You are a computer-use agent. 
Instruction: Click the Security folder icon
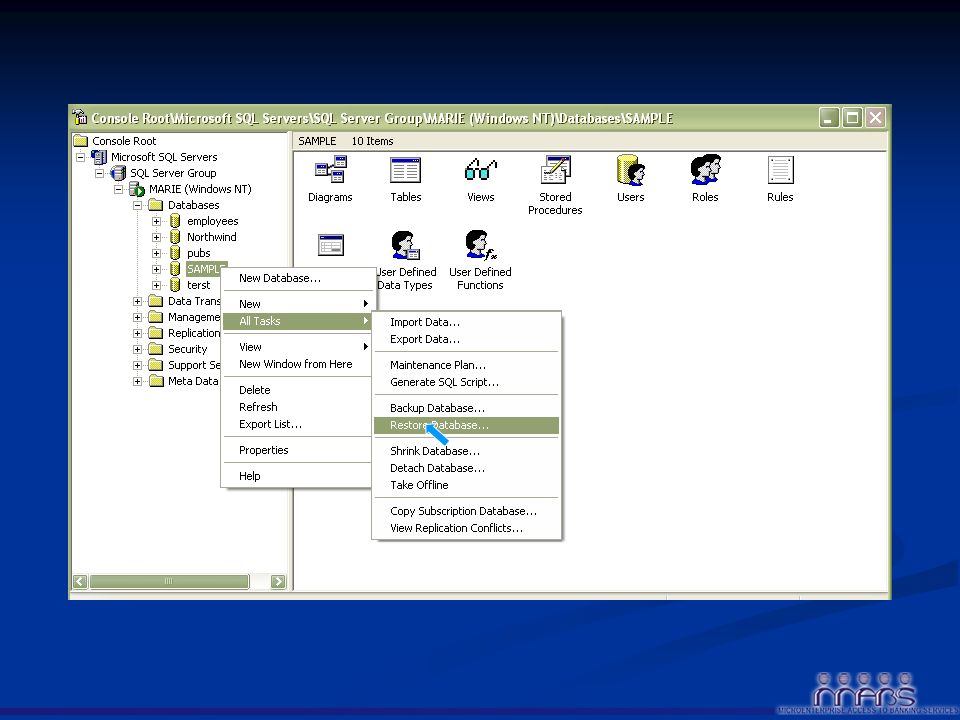pyautogui.click(x=156, y=349)
